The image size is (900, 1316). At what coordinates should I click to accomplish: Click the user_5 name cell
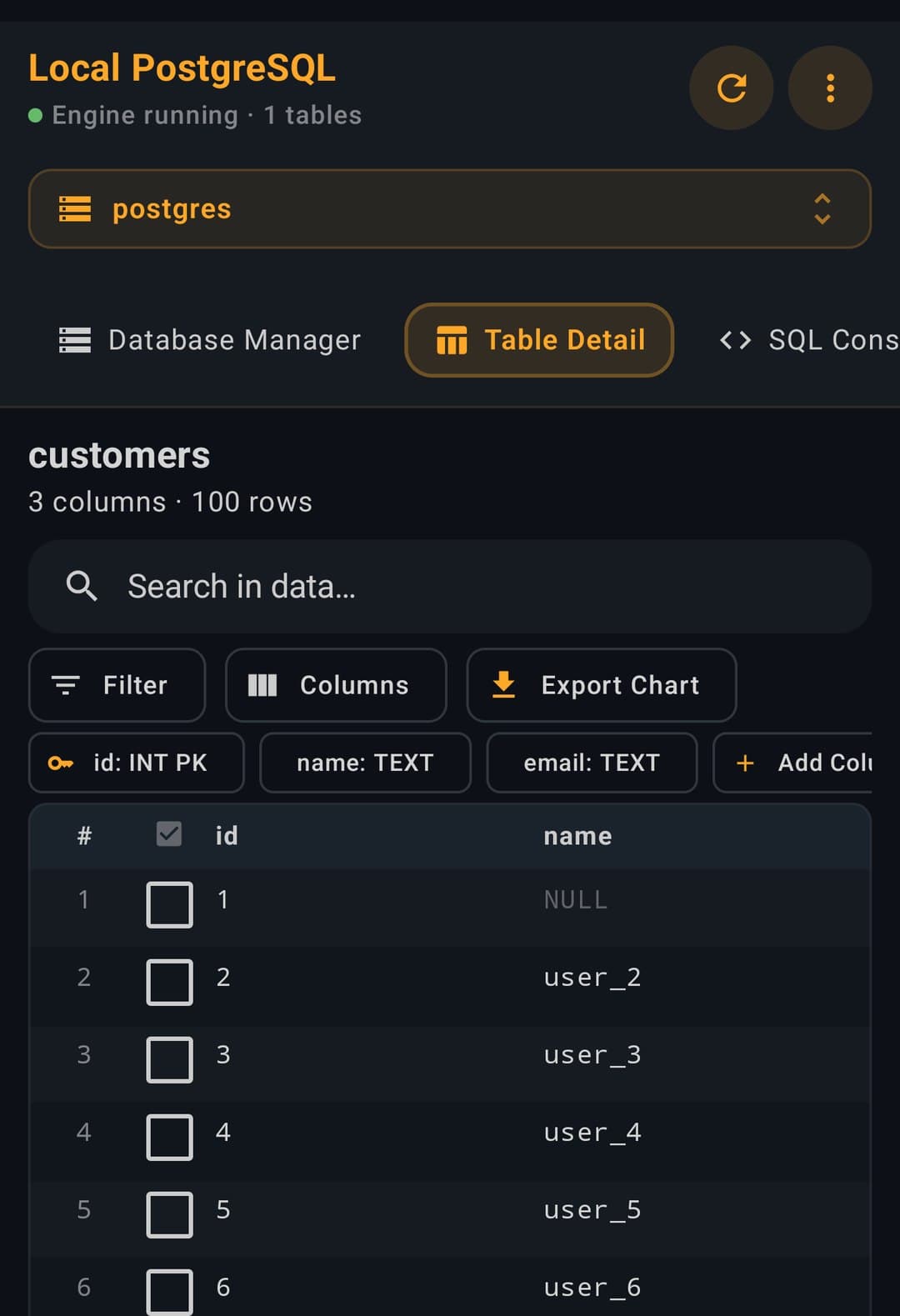(x=592, y=1209)
